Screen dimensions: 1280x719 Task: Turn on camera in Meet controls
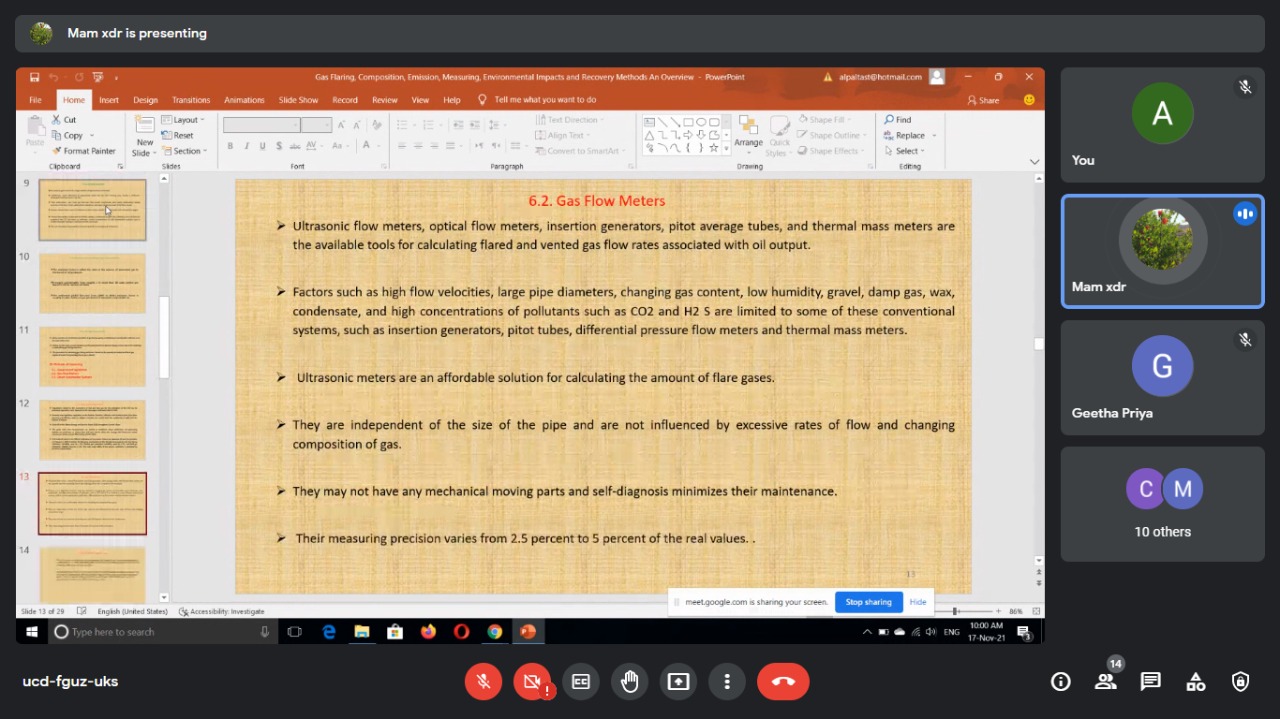[x=532, y=682]
